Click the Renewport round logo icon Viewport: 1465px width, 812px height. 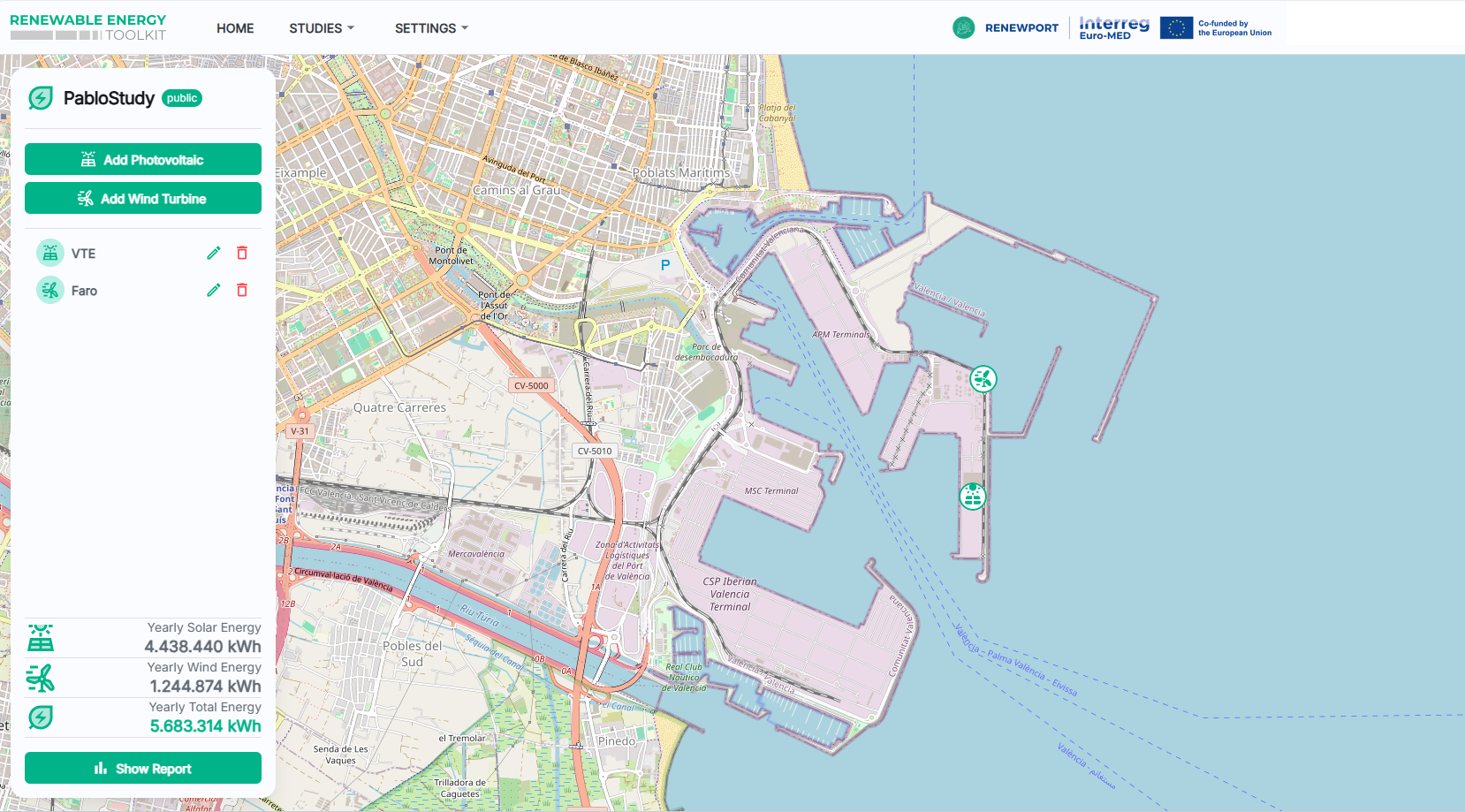pos(963,28)
